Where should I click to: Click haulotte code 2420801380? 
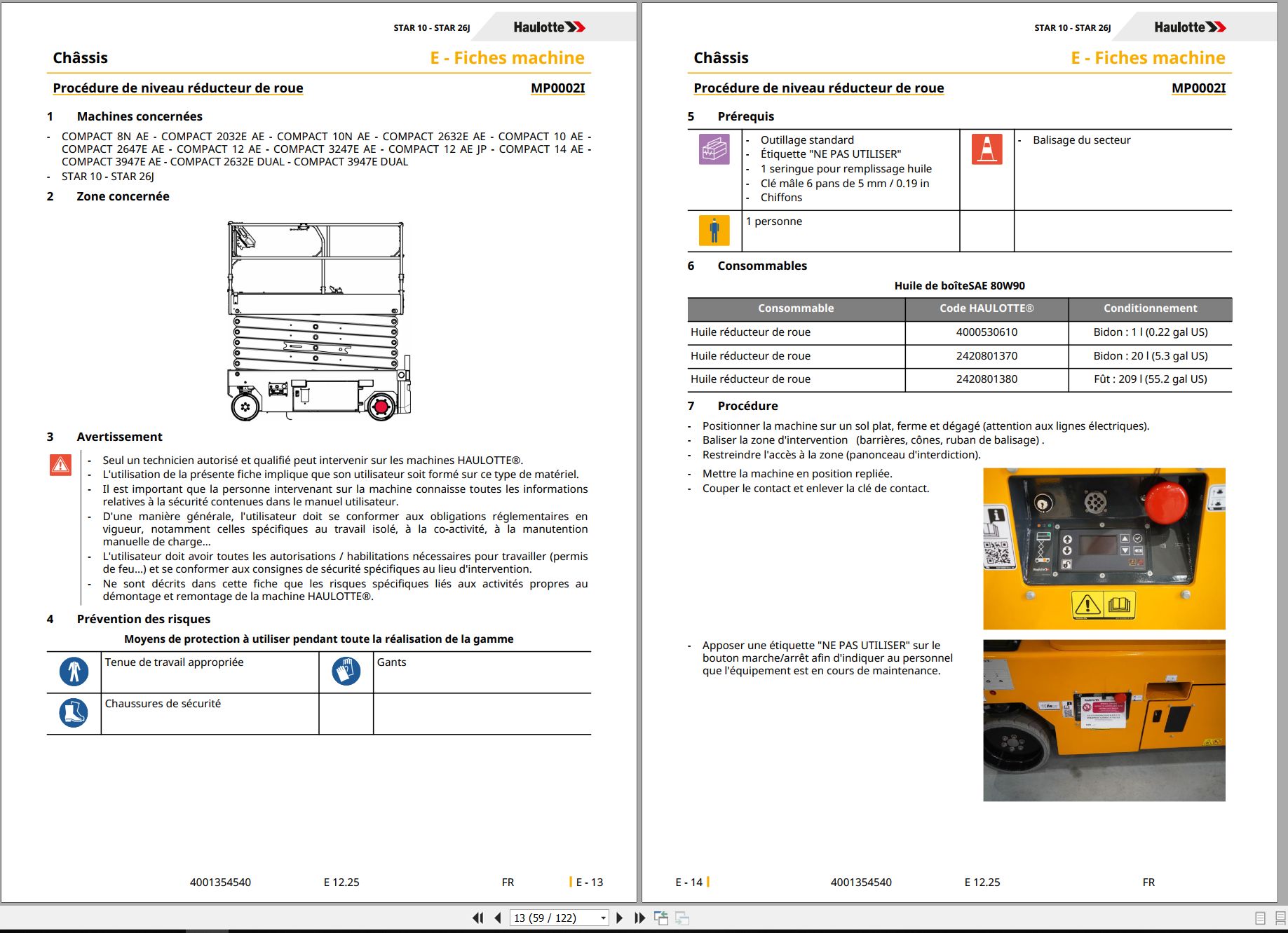pos(987,379)
